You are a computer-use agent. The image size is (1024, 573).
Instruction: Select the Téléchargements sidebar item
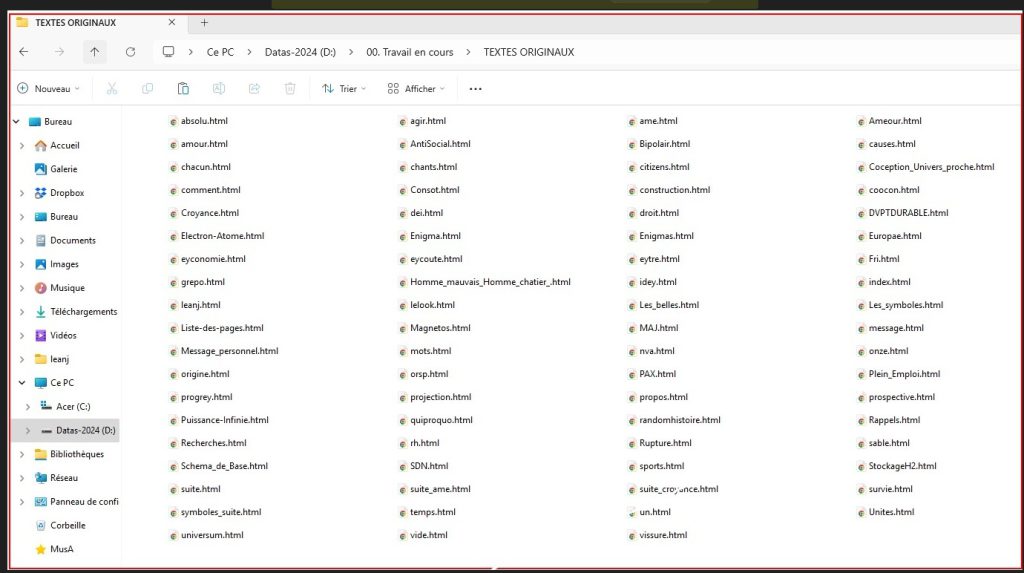(83, 312)
